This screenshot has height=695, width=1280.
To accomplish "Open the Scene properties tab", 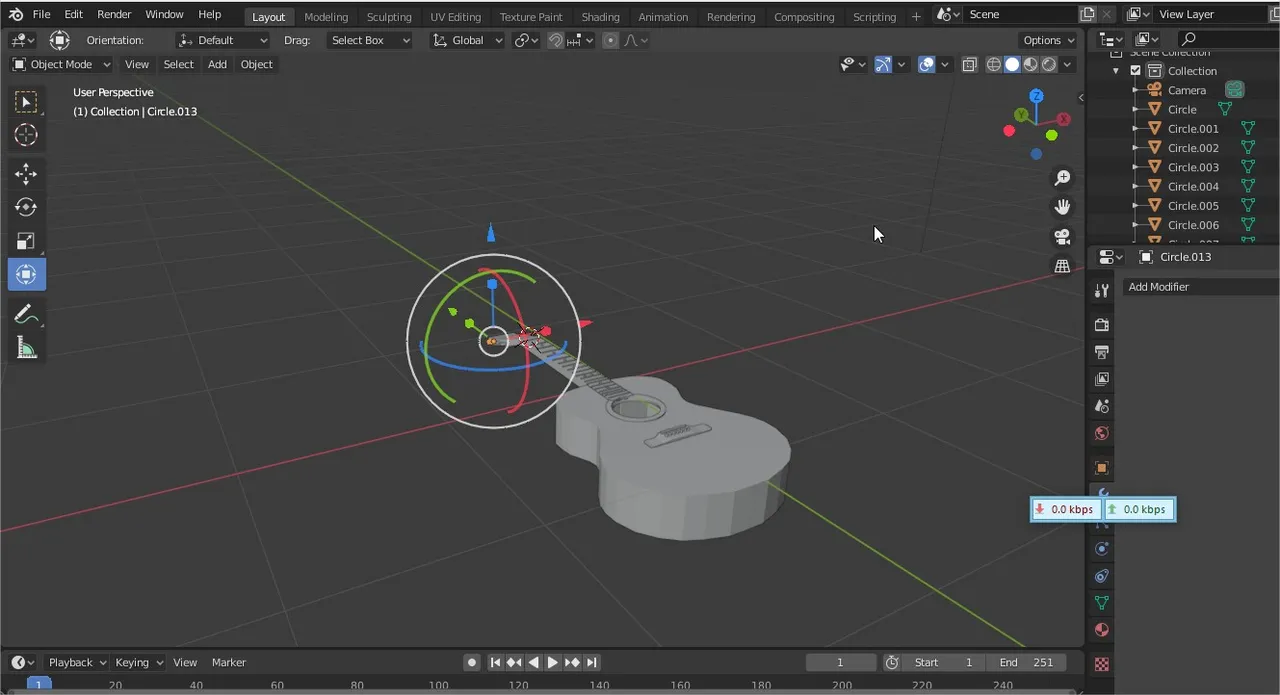I will pos(1102,406).
